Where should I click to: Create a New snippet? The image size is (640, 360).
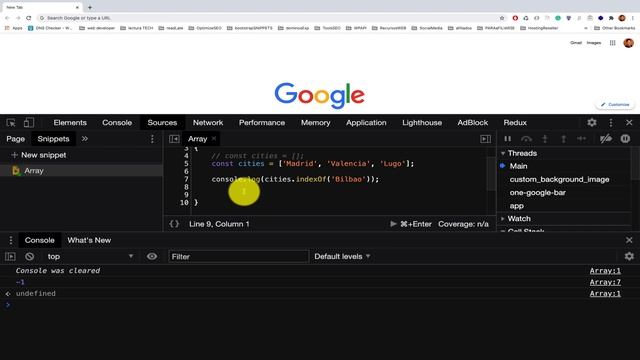(39, 155)
